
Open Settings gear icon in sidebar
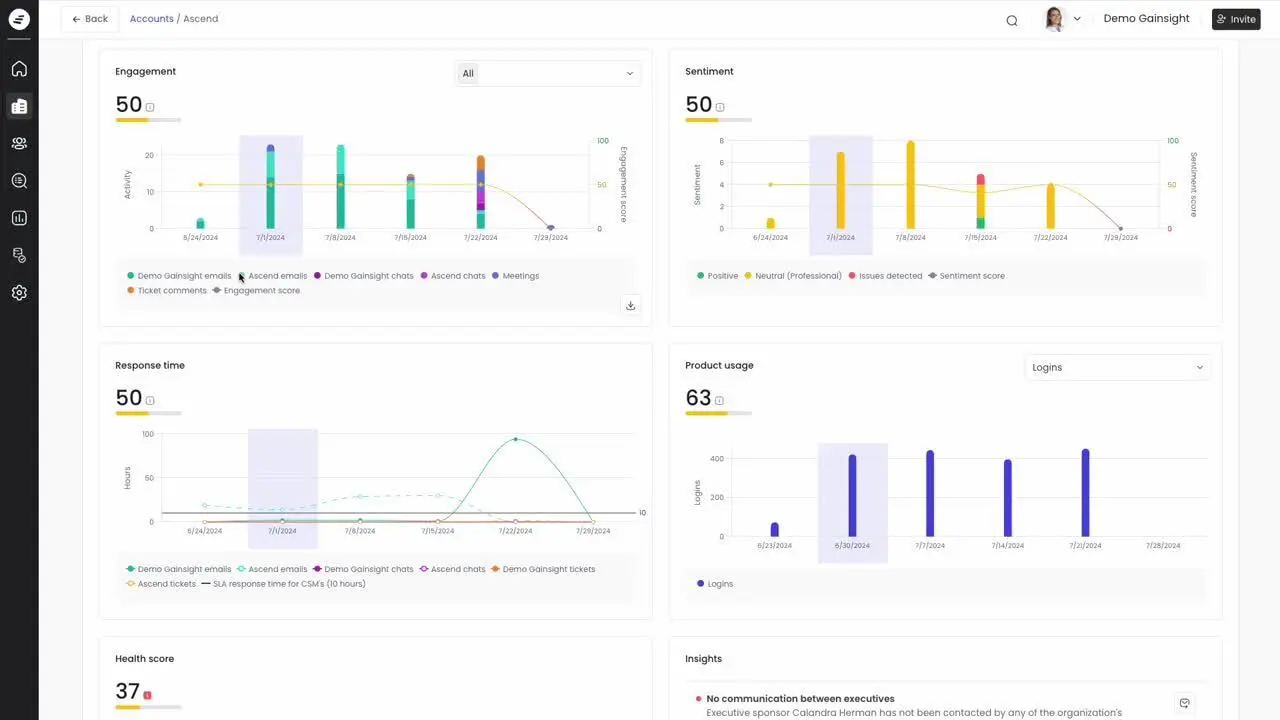tap(19, 293)
